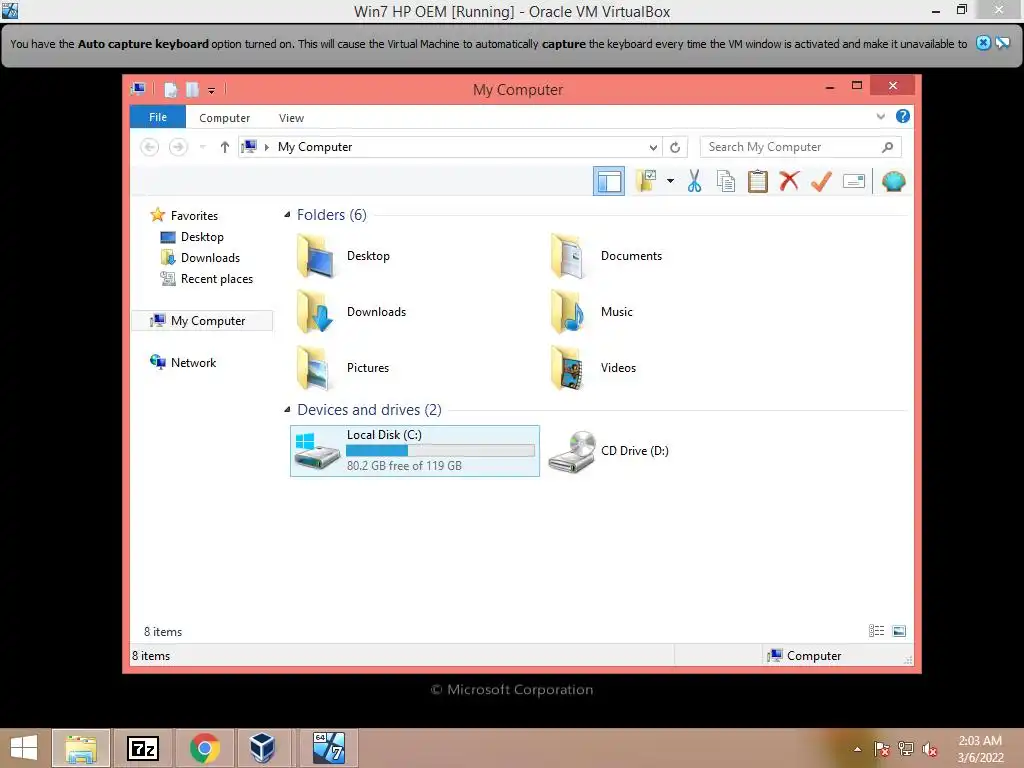The height and width of the screenshot is (768, 1024).
Task: Switch to the View ribbon tab
Action: click(291, 118)
